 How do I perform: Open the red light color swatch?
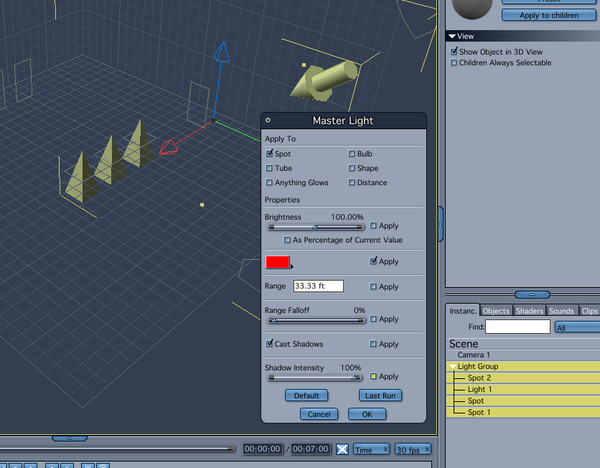point(277,262)
